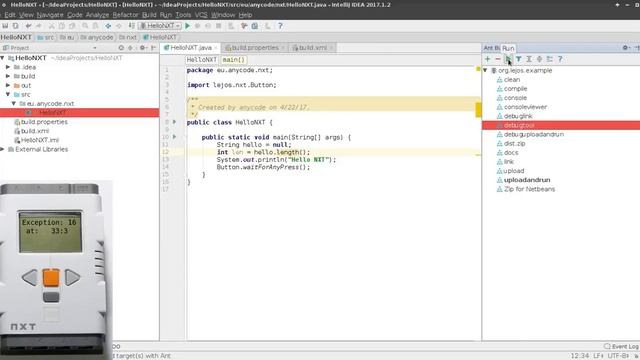The image size is (640, 360).
Task: Collapse the src folder
Action: coord(8,94)
